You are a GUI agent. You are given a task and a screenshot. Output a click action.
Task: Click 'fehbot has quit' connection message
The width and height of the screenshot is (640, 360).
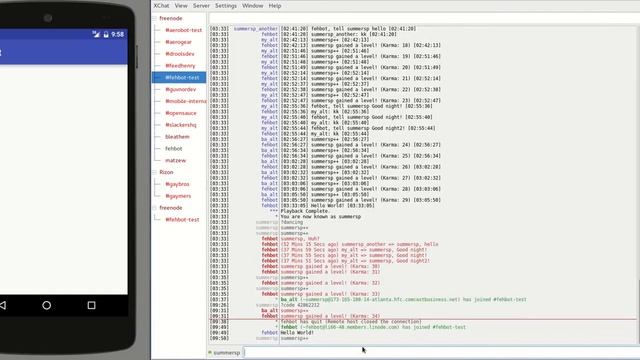coord(351,322)
